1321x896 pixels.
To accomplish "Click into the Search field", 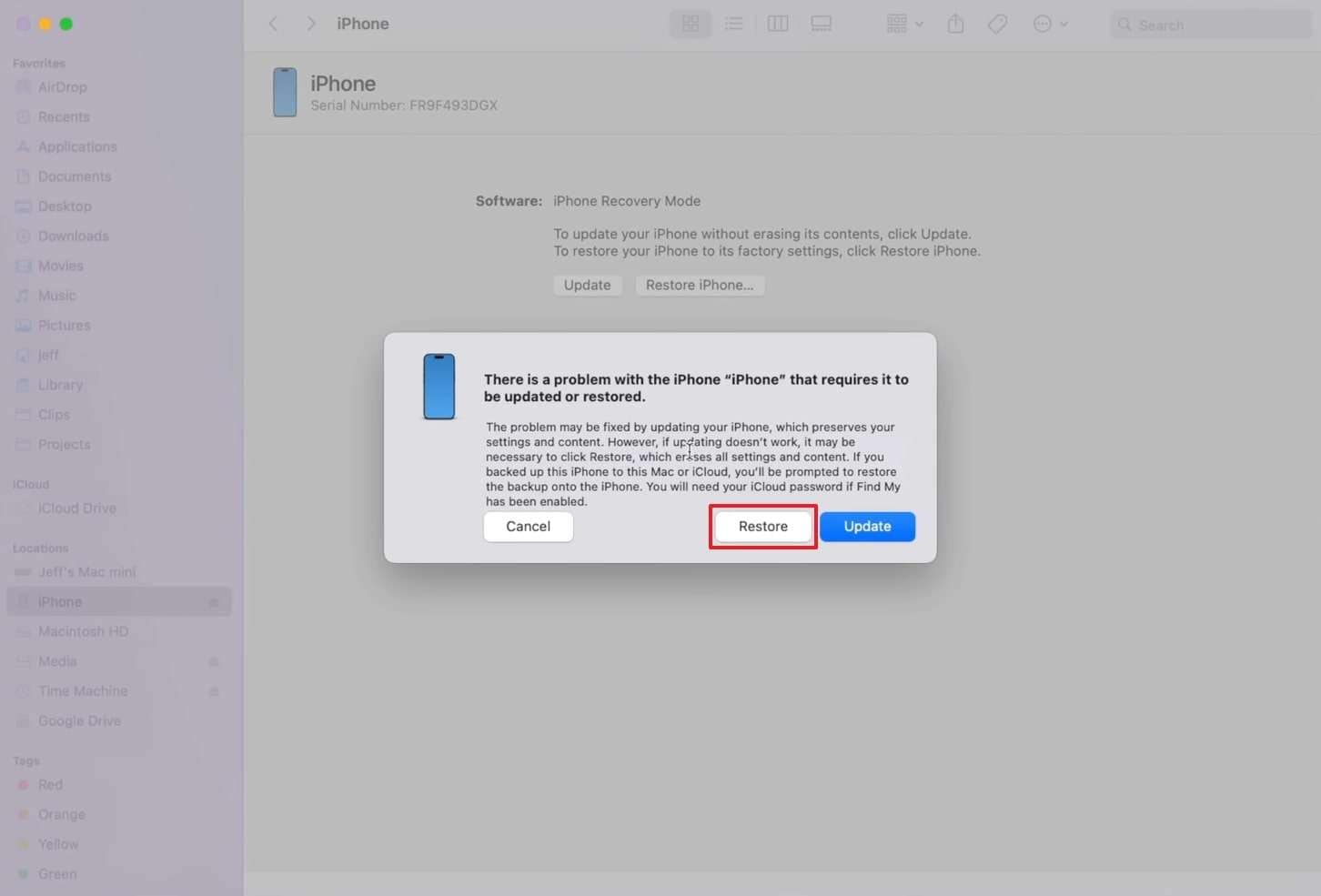I will point(1210,25).
